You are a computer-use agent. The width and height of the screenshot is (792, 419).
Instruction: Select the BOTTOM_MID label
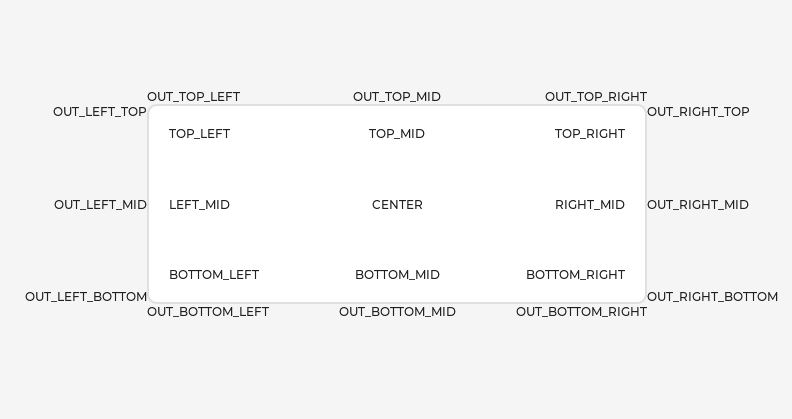(397, 275)
